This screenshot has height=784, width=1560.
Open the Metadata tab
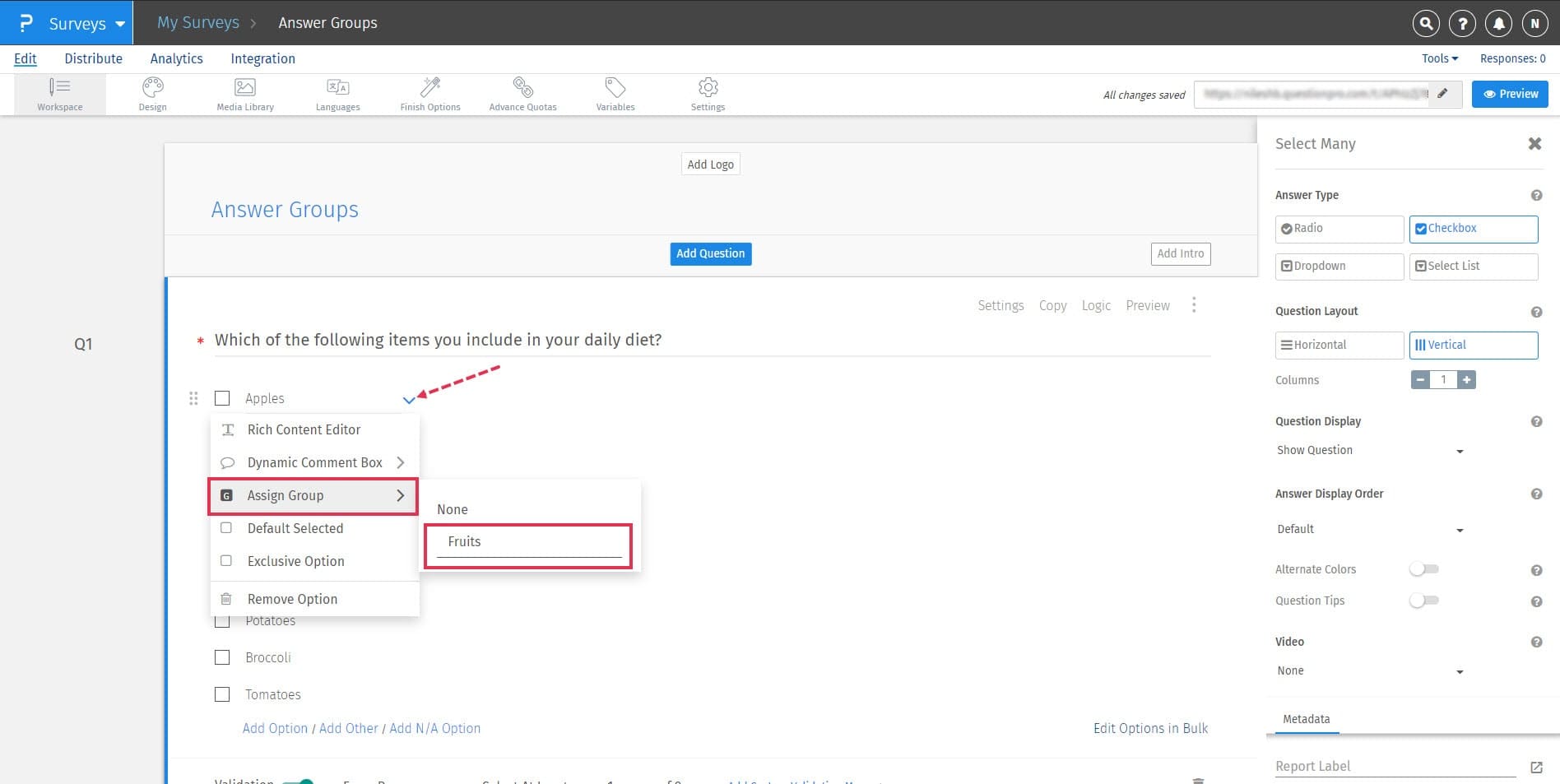1307,719
